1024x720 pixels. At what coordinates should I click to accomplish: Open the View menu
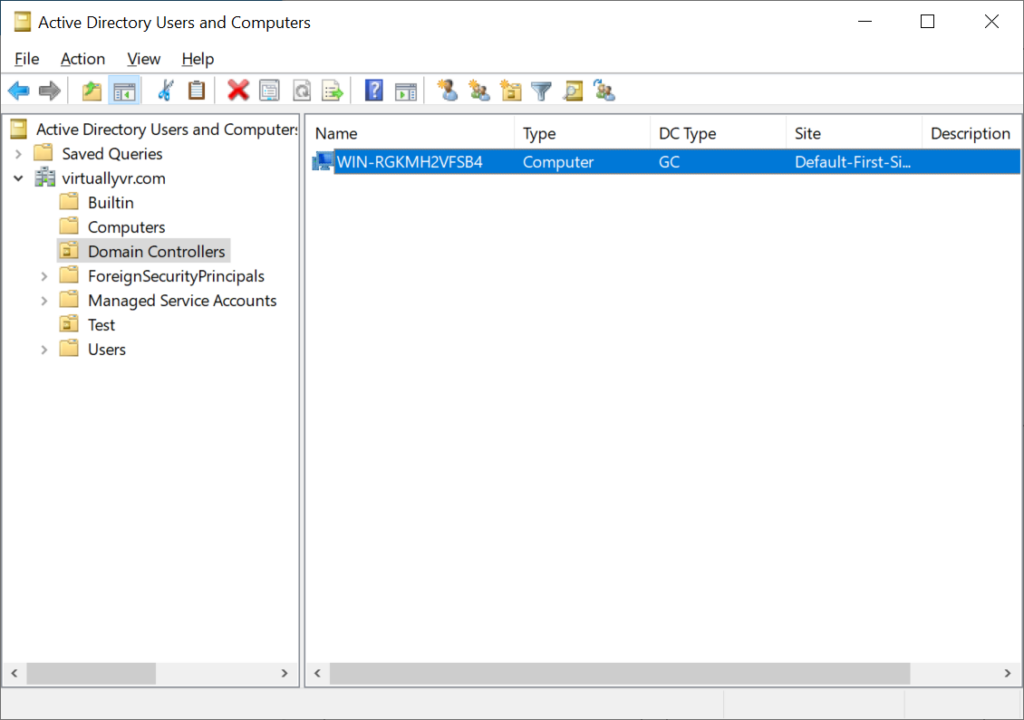click(143, 59)
